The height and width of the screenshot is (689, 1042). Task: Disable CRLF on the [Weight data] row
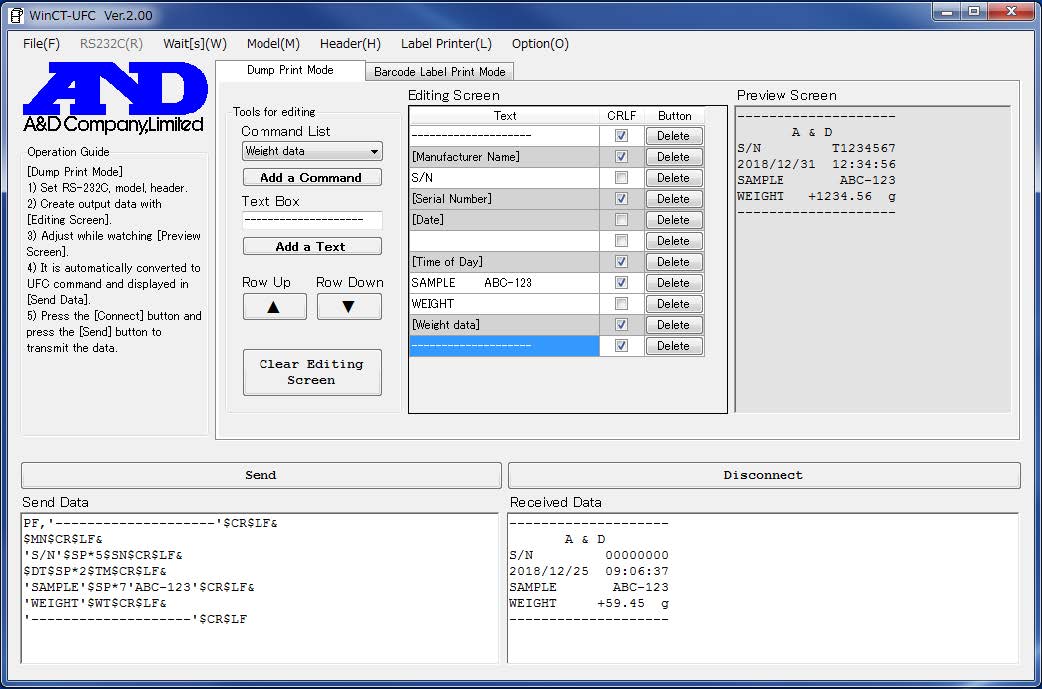click(x=622, y=324)
